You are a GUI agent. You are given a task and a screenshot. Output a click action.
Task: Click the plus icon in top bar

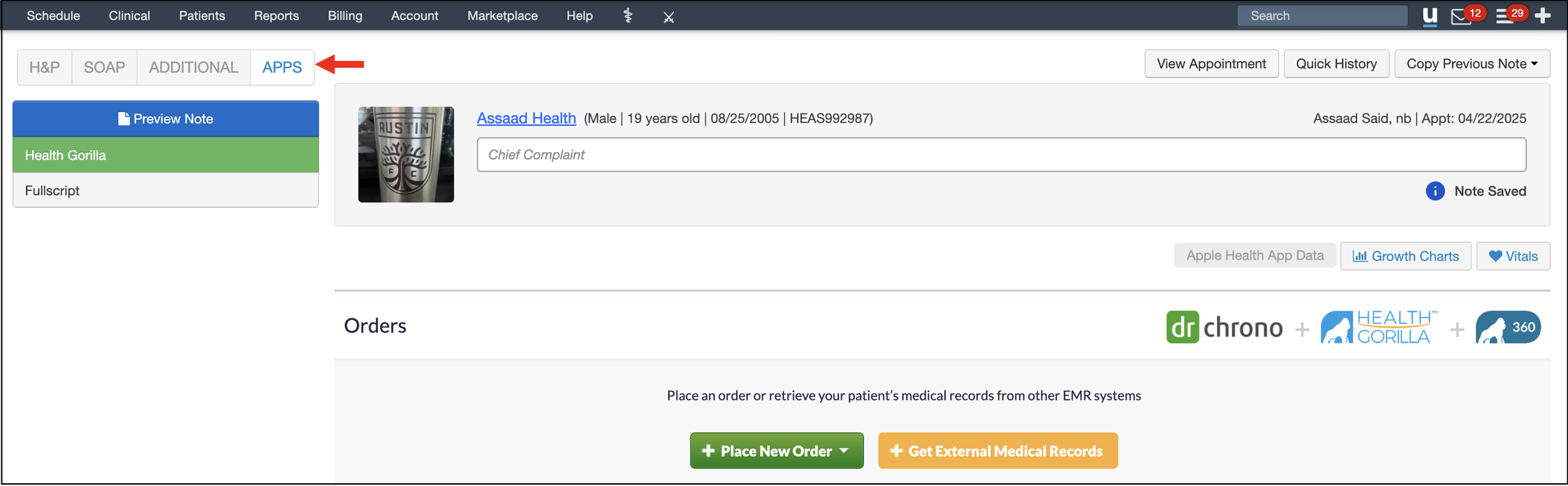tap(1543, 16)
